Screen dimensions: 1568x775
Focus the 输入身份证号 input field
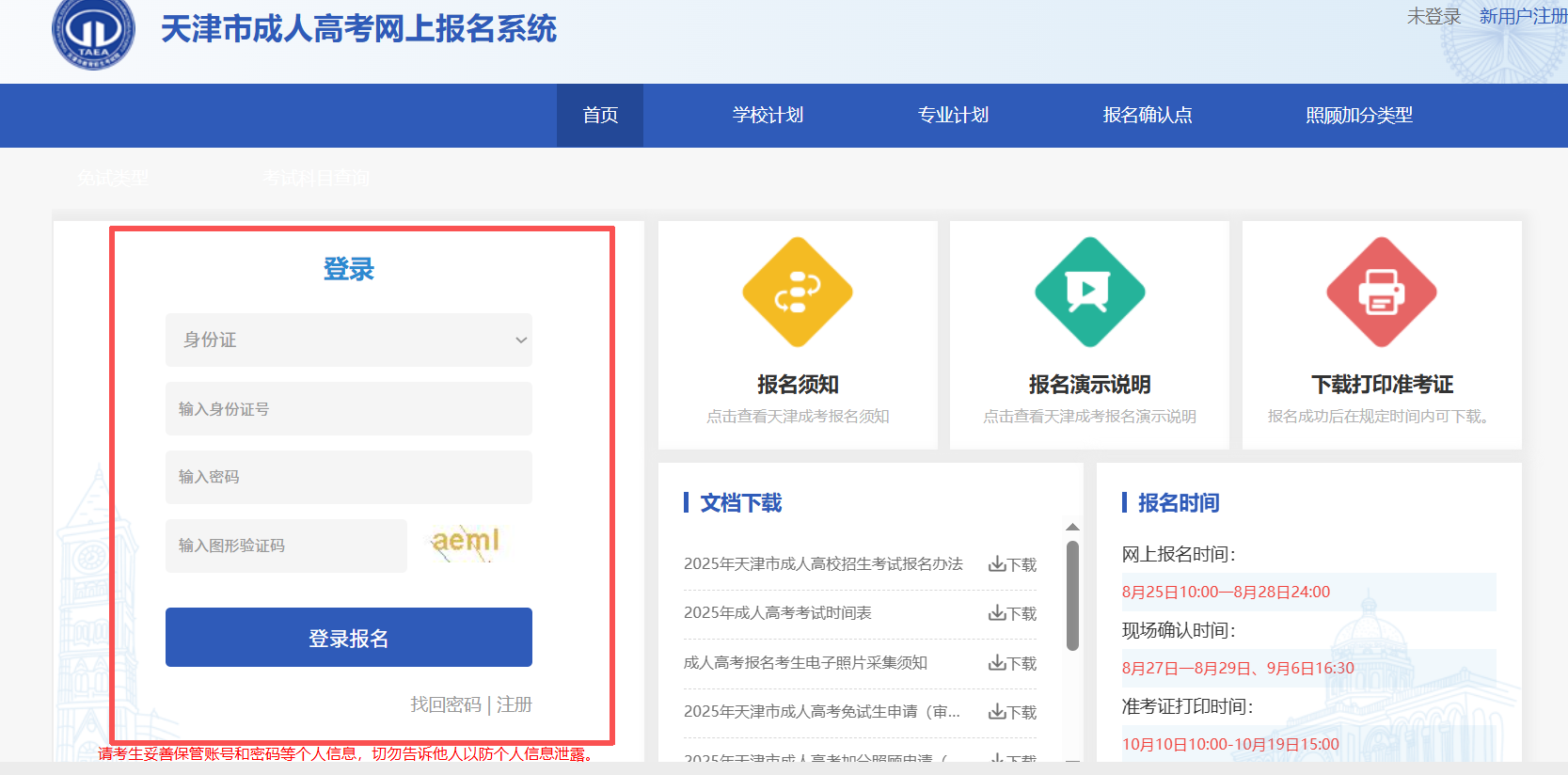pos(348,409)
